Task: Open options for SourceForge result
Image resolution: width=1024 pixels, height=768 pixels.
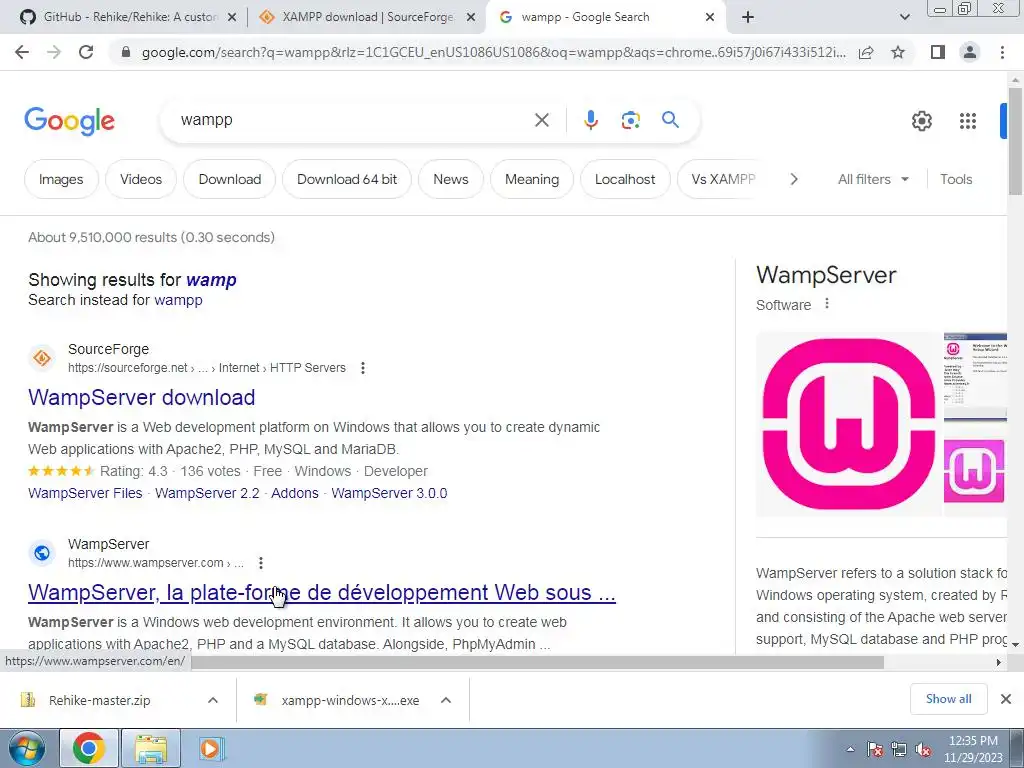Action: pyautogui.click(x=362, y=368)
